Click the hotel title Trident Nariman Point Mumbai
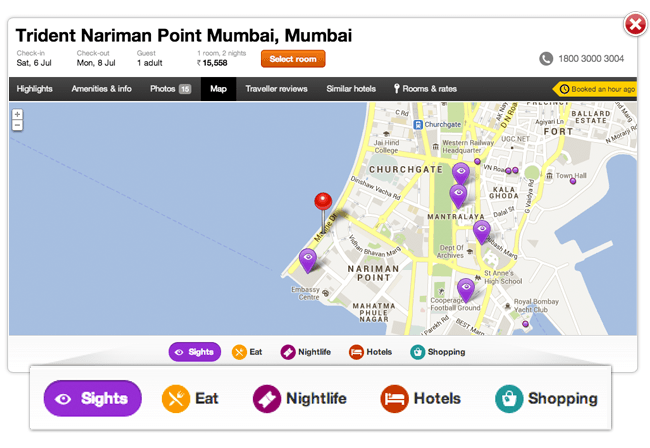650x448 pixels. (x=184, y=35)
